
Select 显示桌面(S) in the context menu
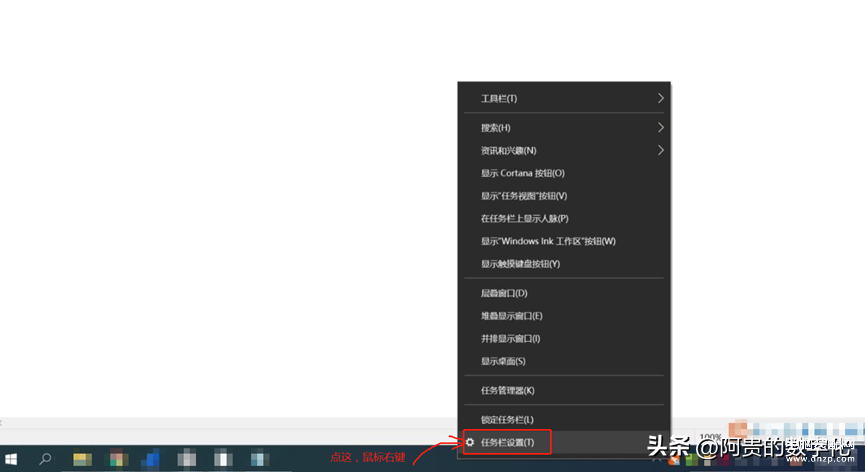click(x=564, y=361)
